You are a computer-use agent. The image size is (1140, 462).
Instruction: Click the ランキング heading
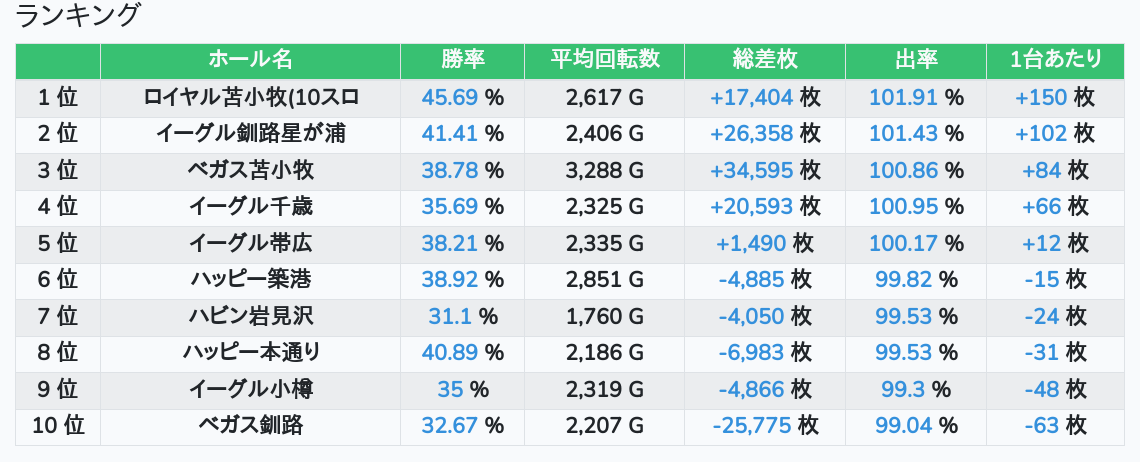79,16
